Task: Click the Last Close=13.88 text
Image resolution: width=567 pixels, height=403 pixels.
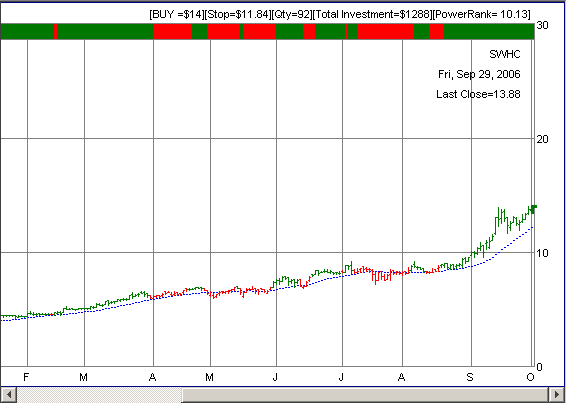Action: click(x=478, y=94)
